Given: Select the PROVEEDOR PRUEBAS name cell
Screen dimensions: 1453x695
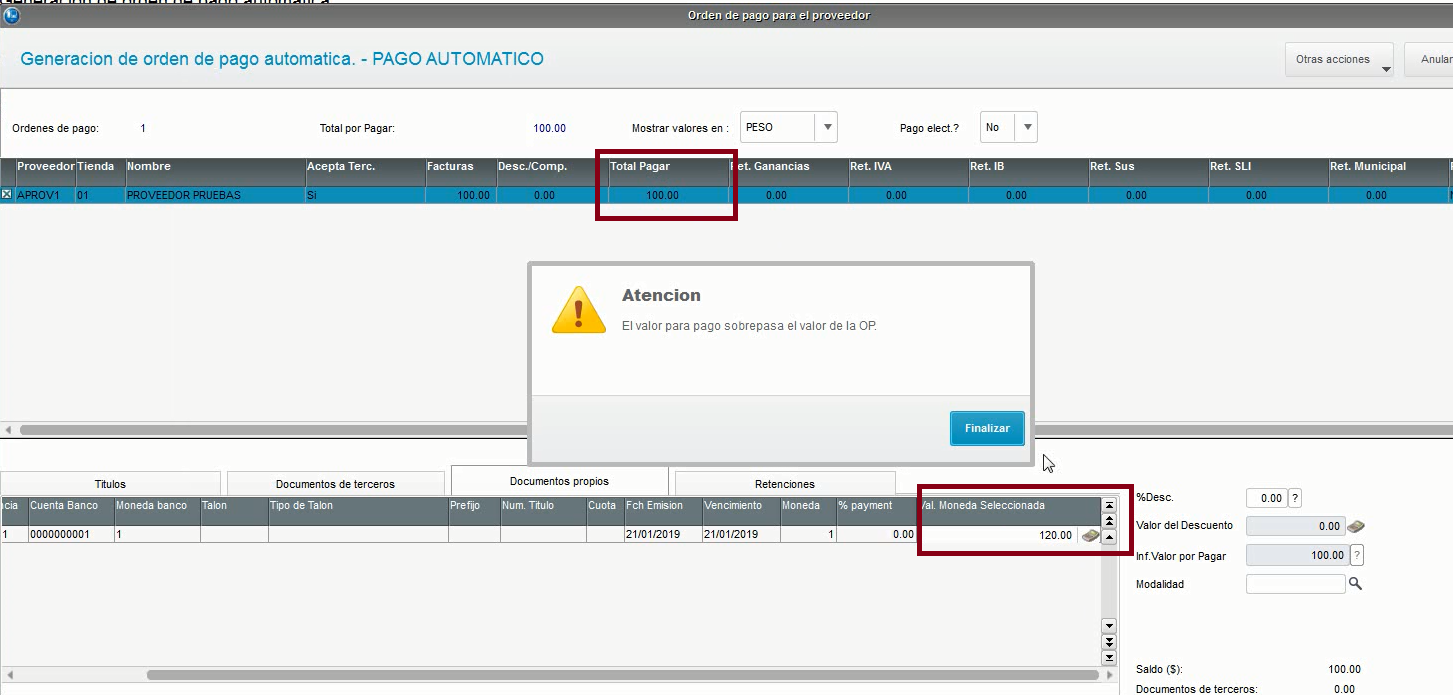Looking at the screenshot, I should click(x=215, y=196).
